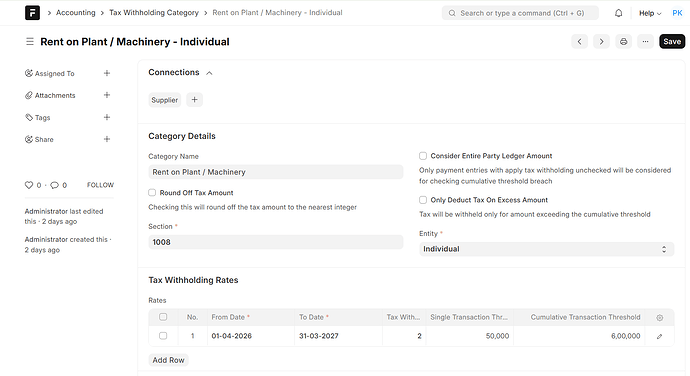Image resolution: width=690 pixels, height=376 pixels.
Task: Save the document
Action: point(672,41)
